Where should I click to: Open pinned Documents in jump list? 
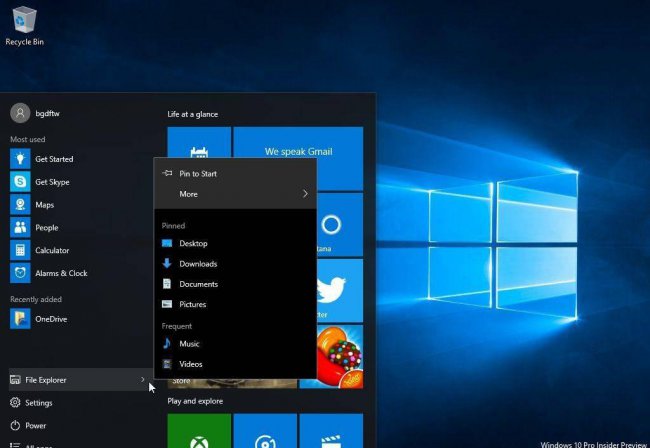235,284
